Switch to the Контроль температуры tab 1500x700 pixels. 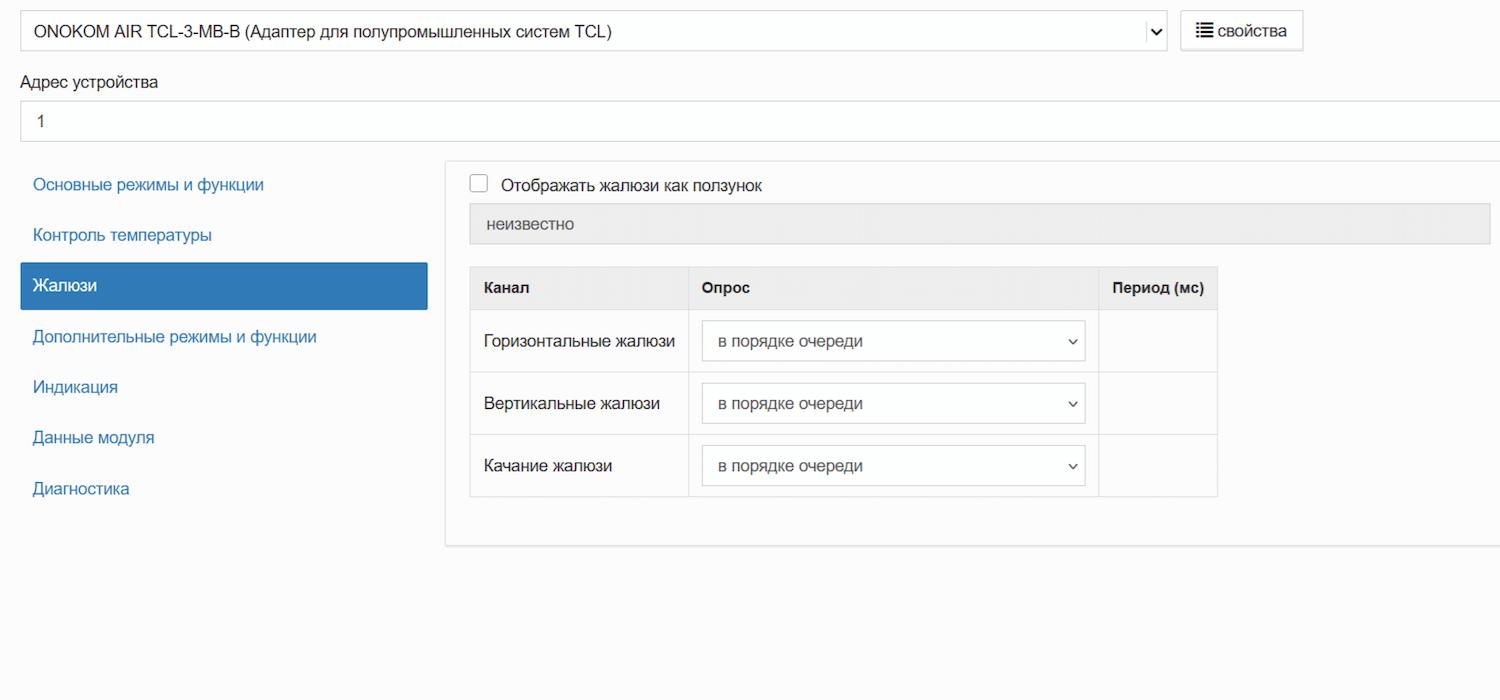(122, 235)
